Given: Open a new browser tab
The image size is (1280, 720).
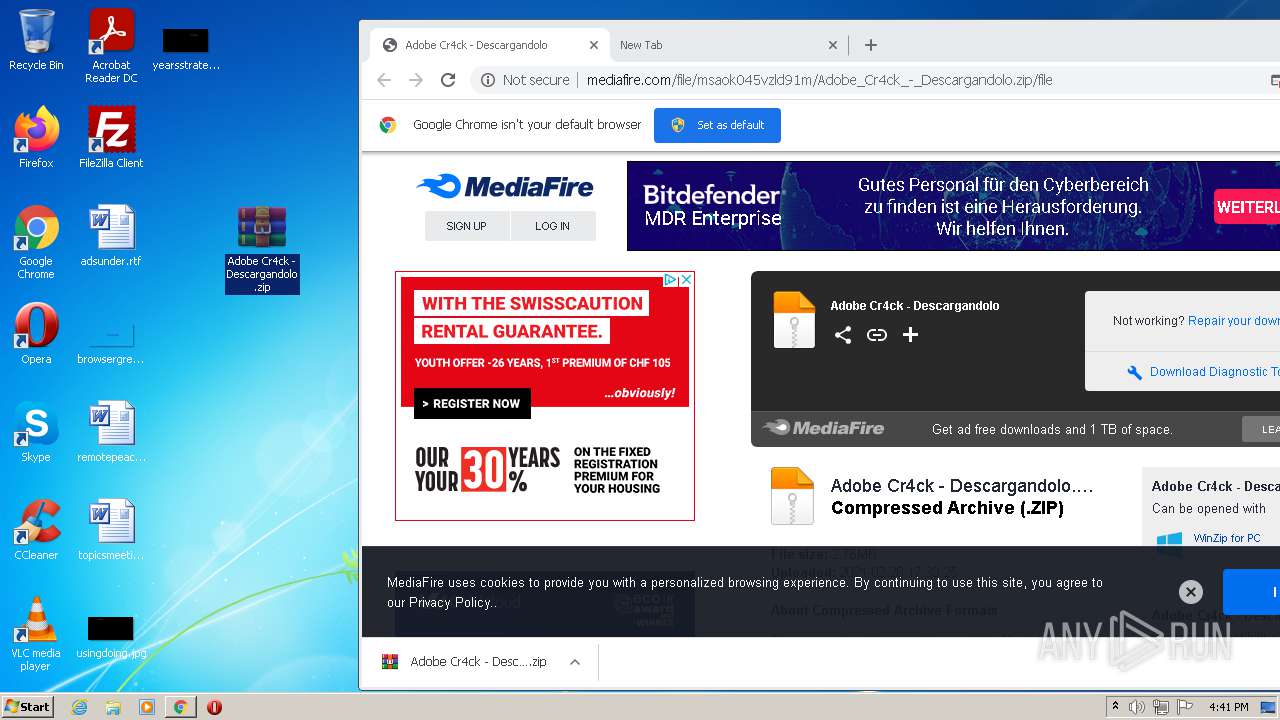Looking at the screenshot, I should click(871, 45).
